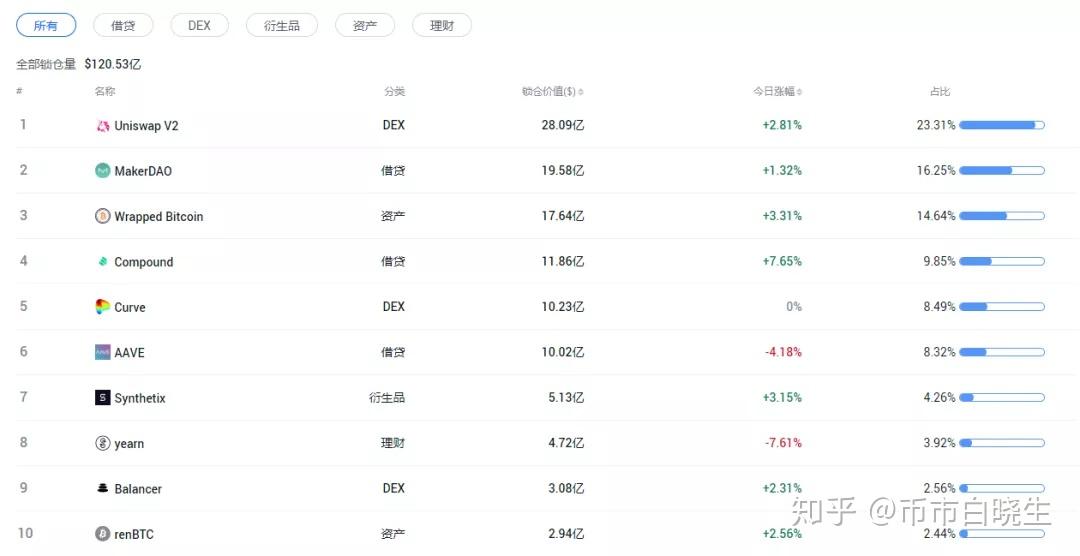This screenshot has height=556, width=1080.
Task: Click the Balancer logo icon
Action: tap(102, 489)
